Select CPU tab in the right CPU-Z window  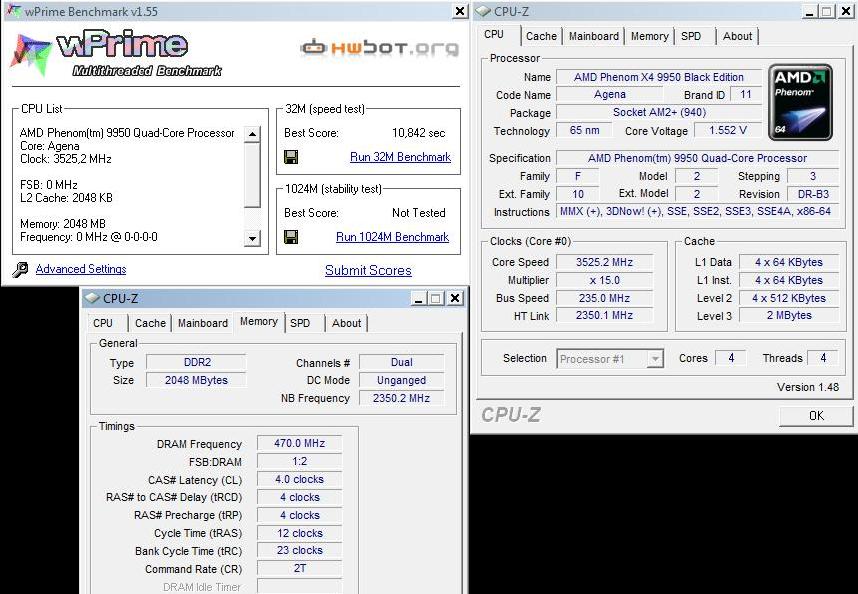point(494,34)
